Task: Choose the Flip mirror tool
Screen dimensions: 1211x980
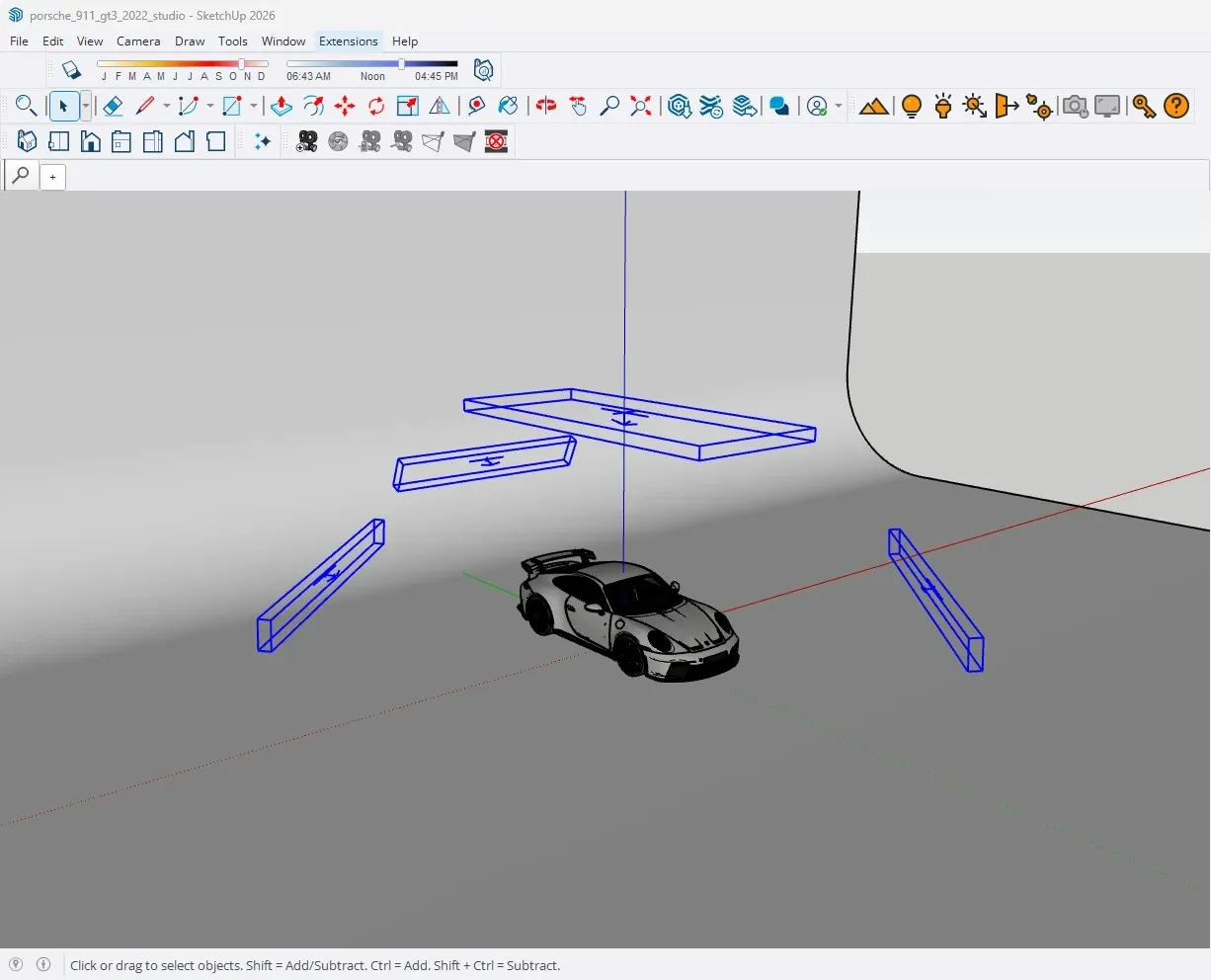Action: point(440,106)
